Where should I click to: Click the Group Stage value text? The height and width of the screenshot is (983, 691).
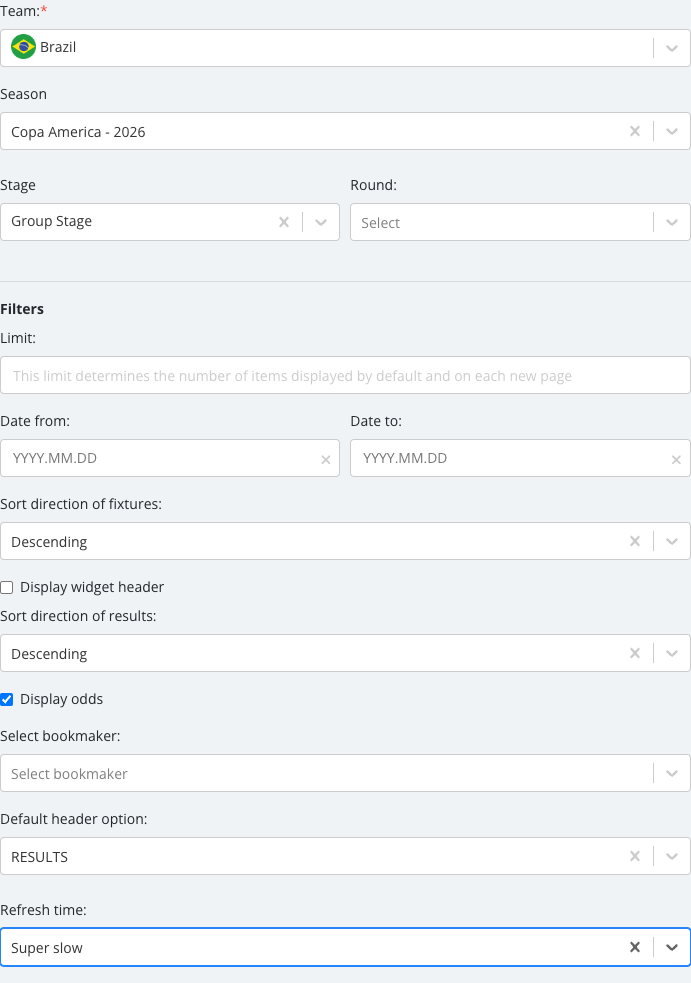point(51,221)
